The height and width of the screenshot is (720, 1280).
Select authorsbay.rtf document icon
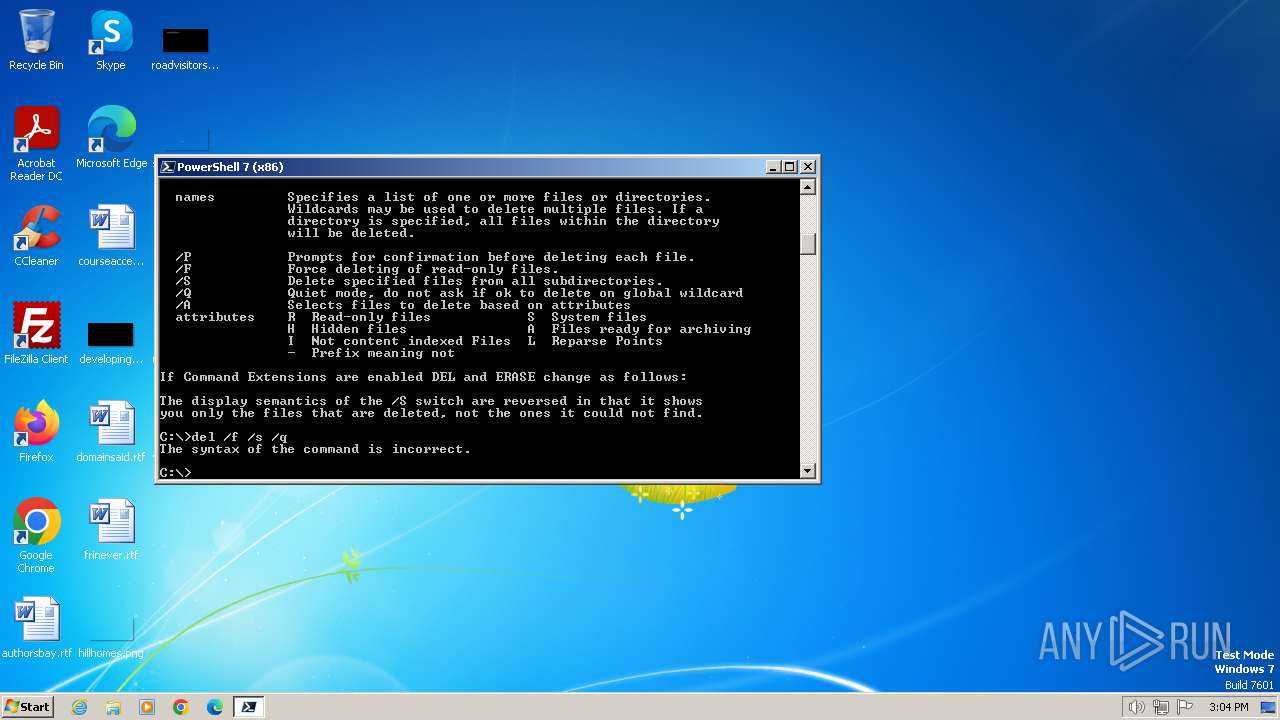[x=36, y=628]
